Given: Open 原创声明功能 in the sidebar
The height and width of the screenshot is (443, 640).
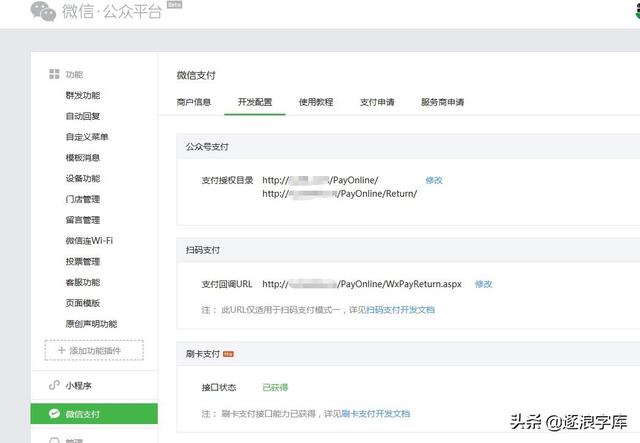Looking at the screenshot, I should point(91,324).
